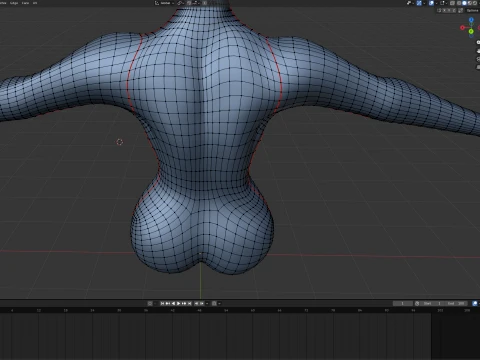Open the UV menu in the viewport header

tap(35, 3)
